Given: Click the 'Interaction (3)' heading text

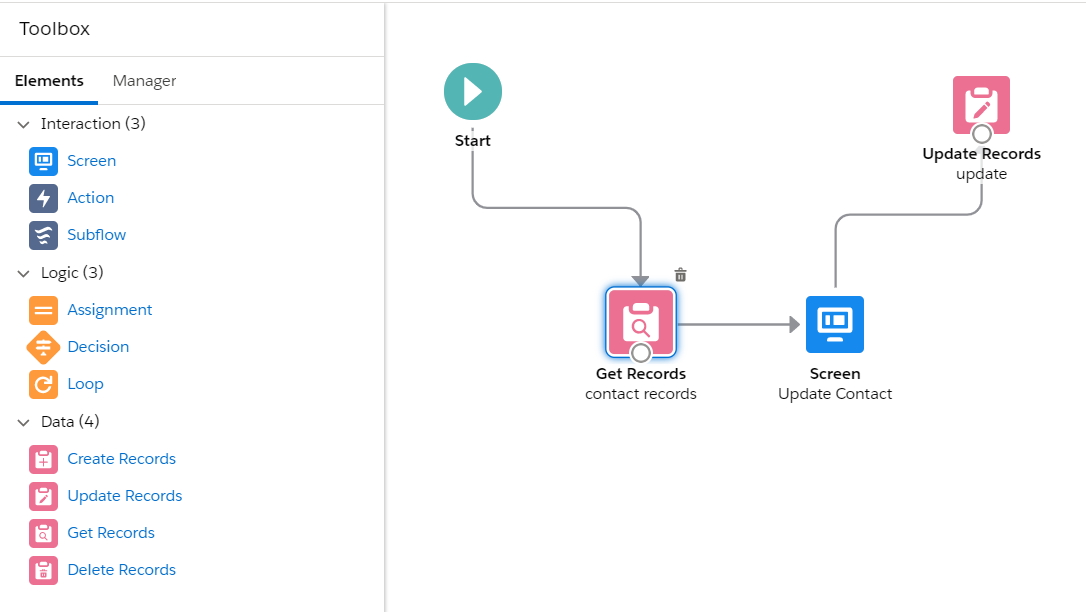Looking at the screenshot, I should pyautogui.click(x=94, y=124).
